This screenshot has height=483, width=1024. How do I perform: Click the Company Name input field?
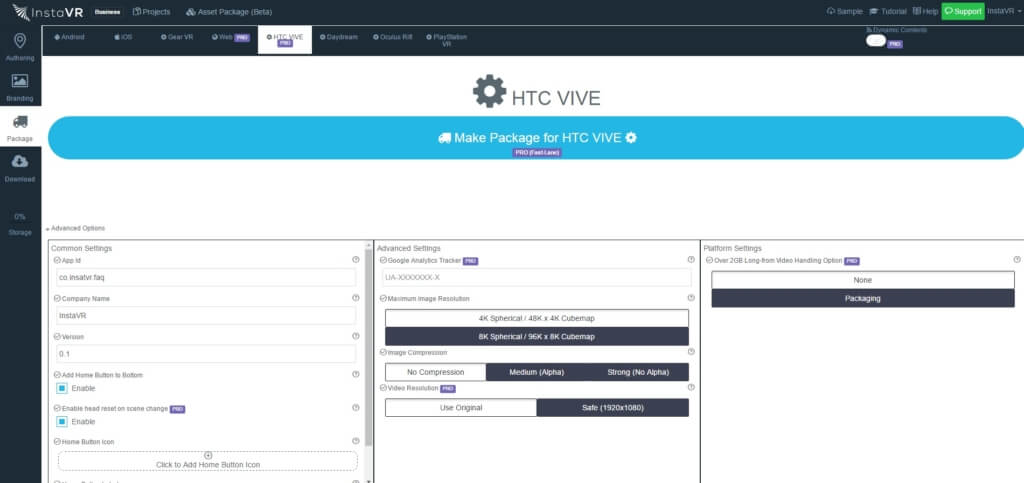tap(206, 316)
